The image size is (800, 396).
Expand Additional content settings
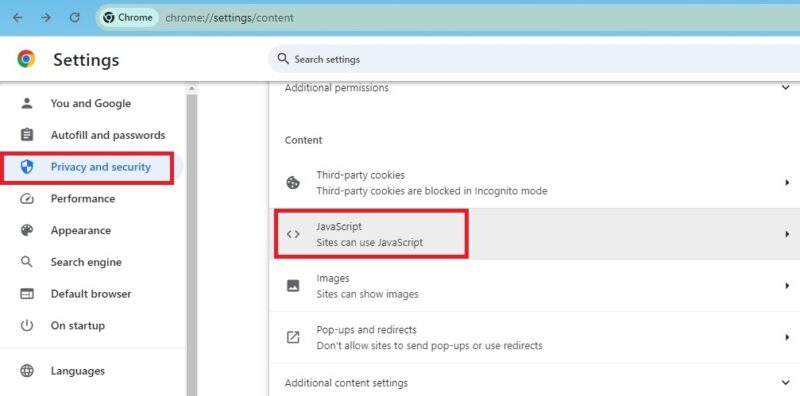click(x=785, y=382)
